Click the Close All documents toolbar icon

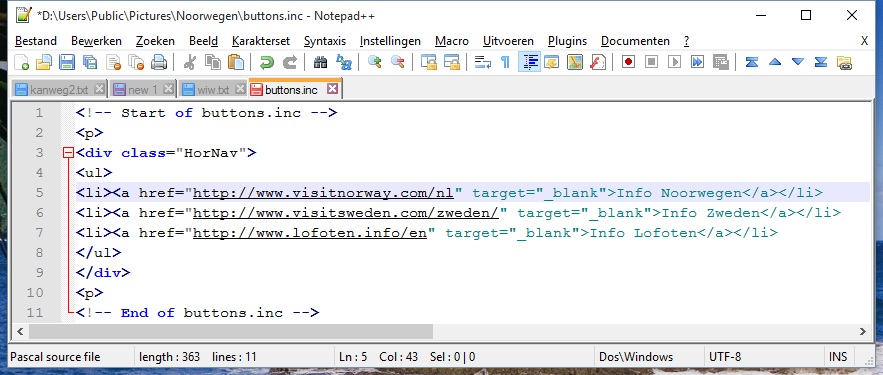tap(136, 61)
